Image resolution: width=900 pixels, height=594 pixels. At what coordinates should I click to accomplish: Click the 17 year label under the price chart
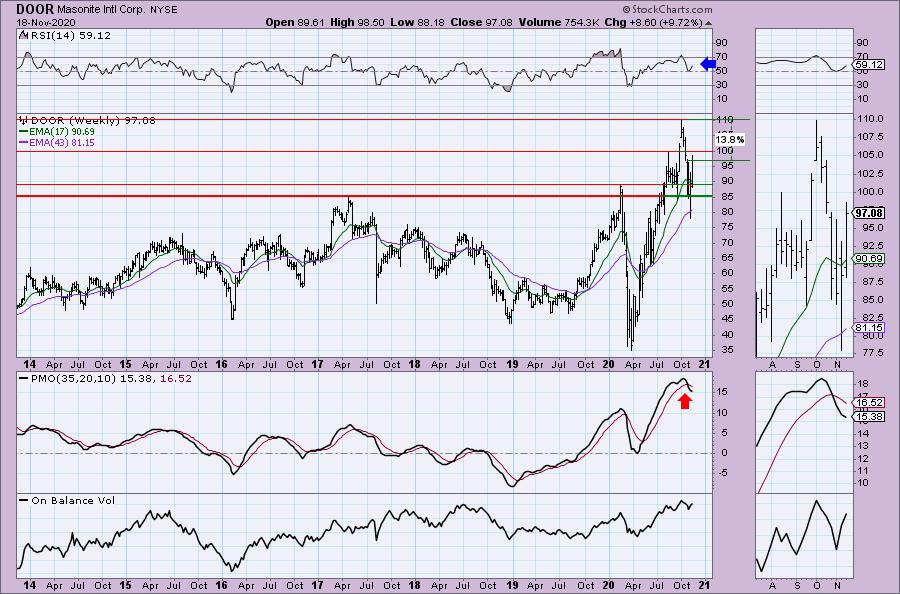click(x=317, y=364)
